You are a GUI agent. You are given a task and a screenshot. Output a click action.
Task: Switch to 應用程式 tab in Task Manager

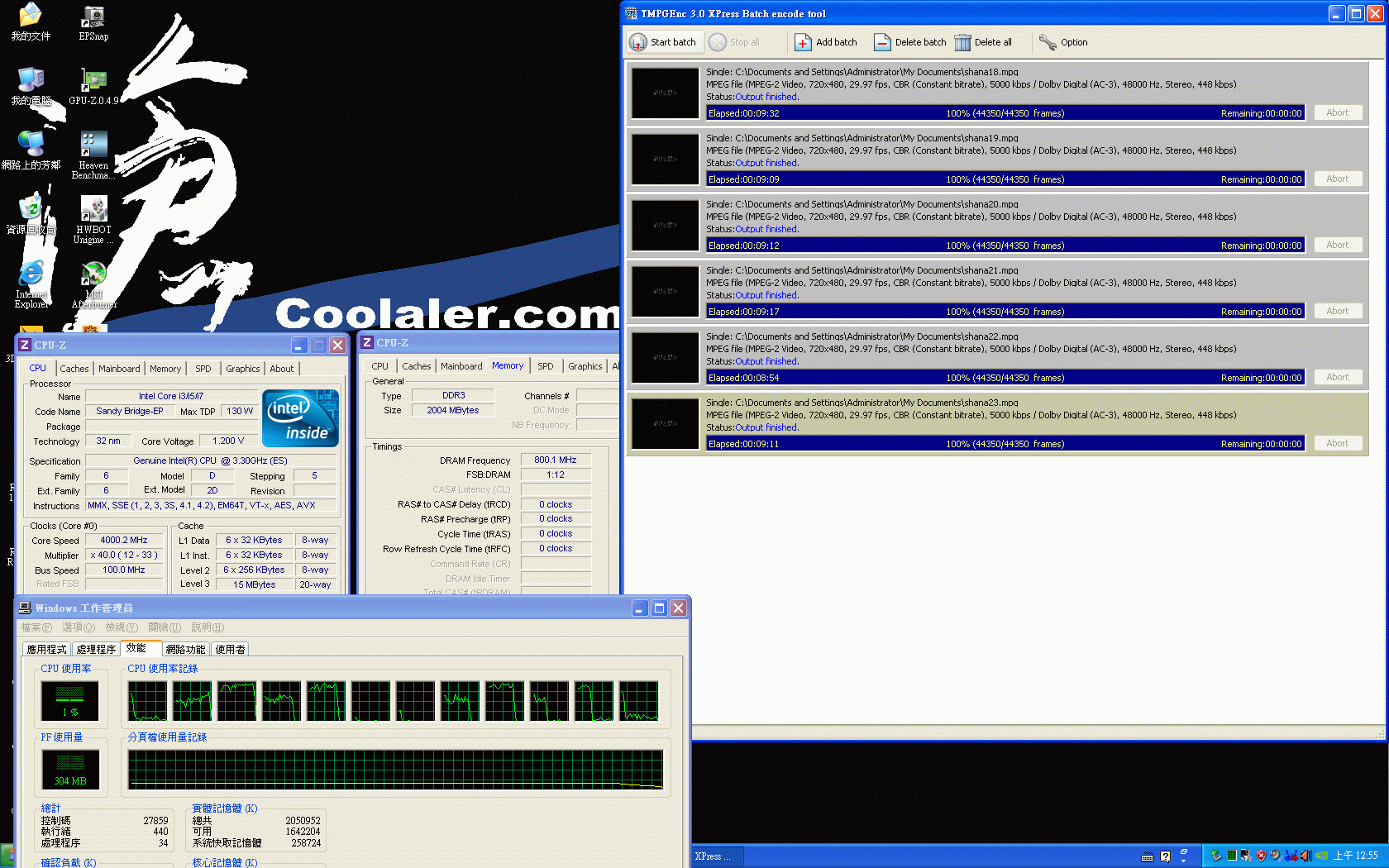(47, 650)
